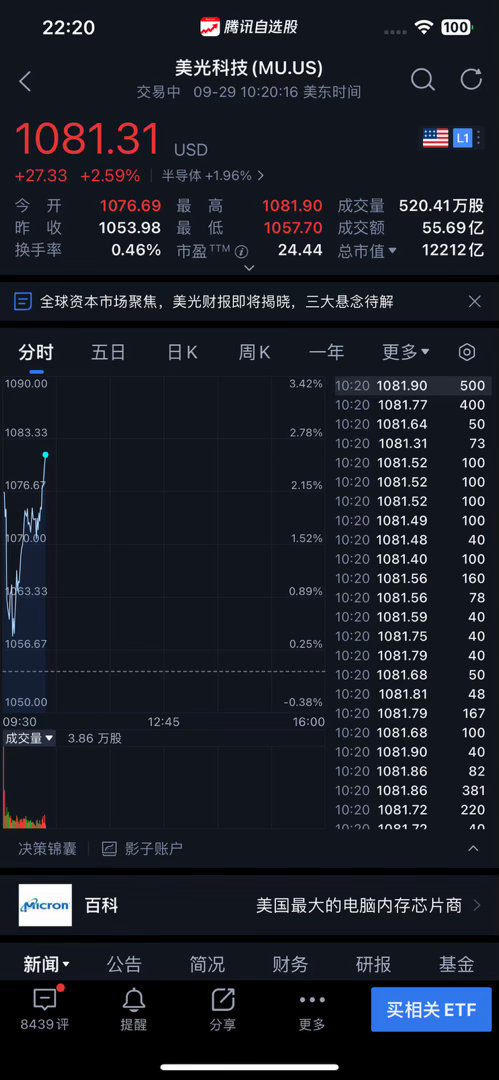Viewport: 499px width, 1080px height.
Task: Select the 1081.77 400 trade row
Action: pyautogui.click(x=414, y=405)
